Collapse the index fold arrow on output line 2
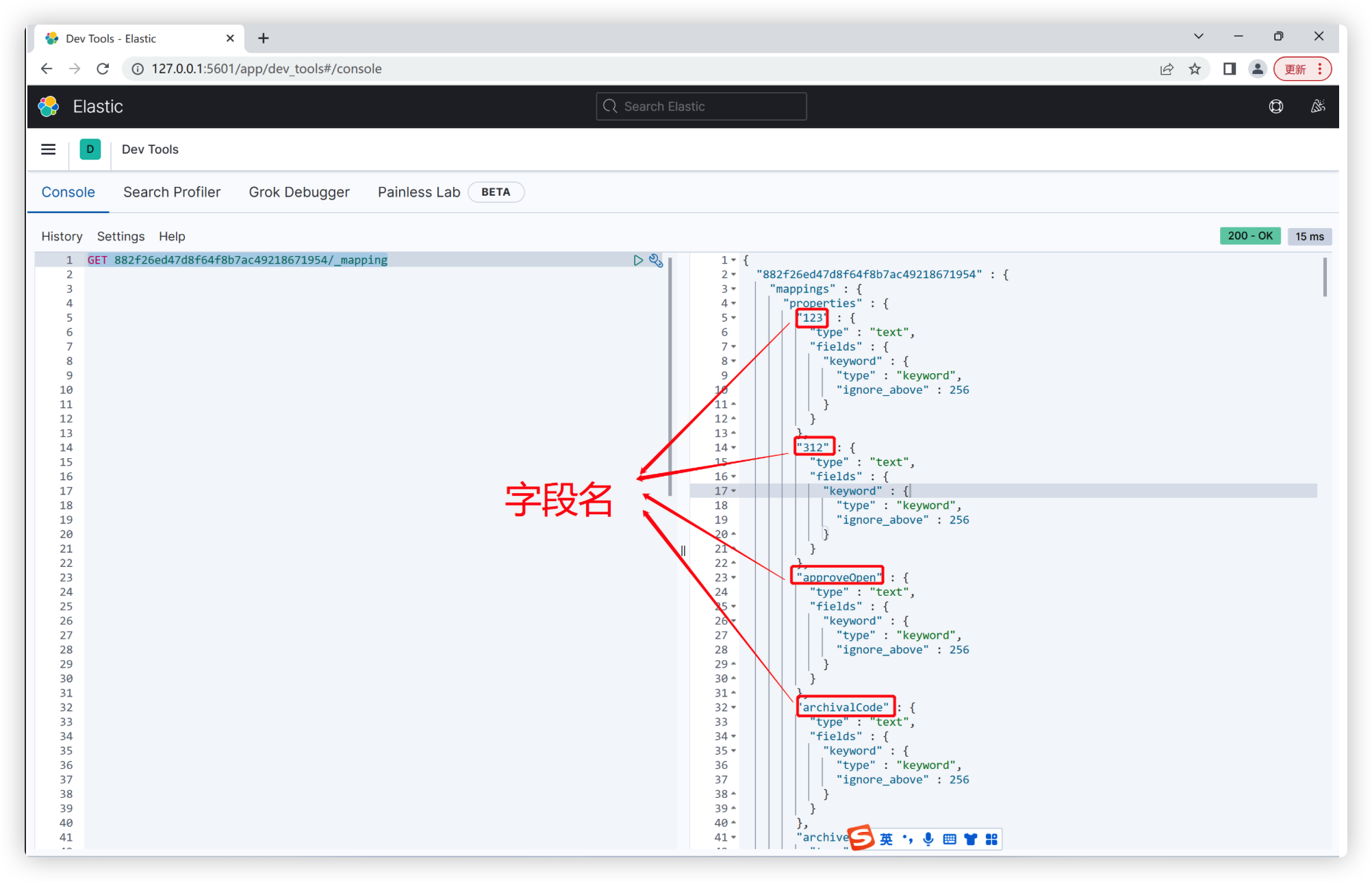Image resolution: width=1372 pixels, height=882 pixels. tap(733, 275)
